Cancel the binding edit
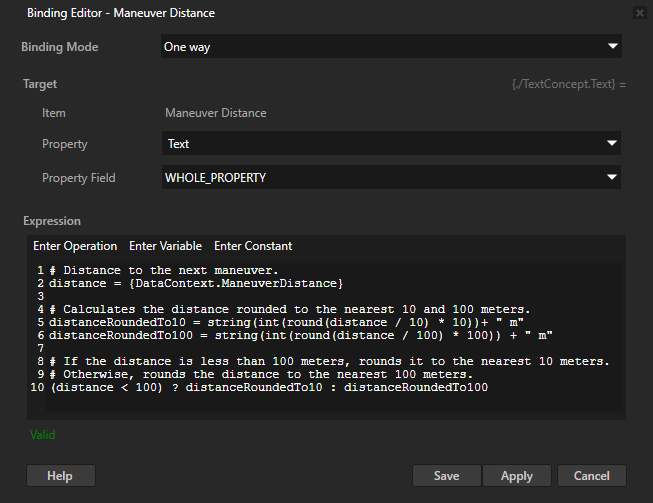The image size is (653, 503). [x=592, y=476]
